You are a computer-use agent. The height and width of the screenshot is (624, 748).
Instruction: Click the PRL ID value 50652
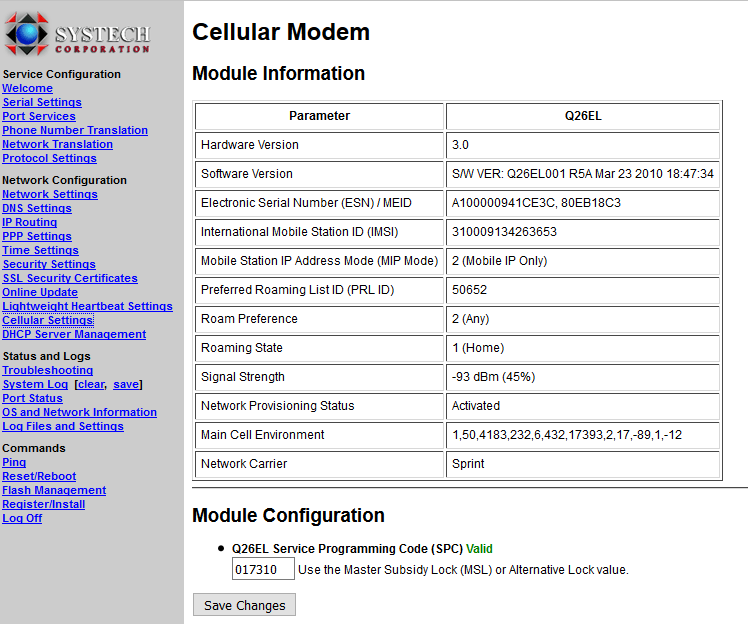(x=469, y=290)
